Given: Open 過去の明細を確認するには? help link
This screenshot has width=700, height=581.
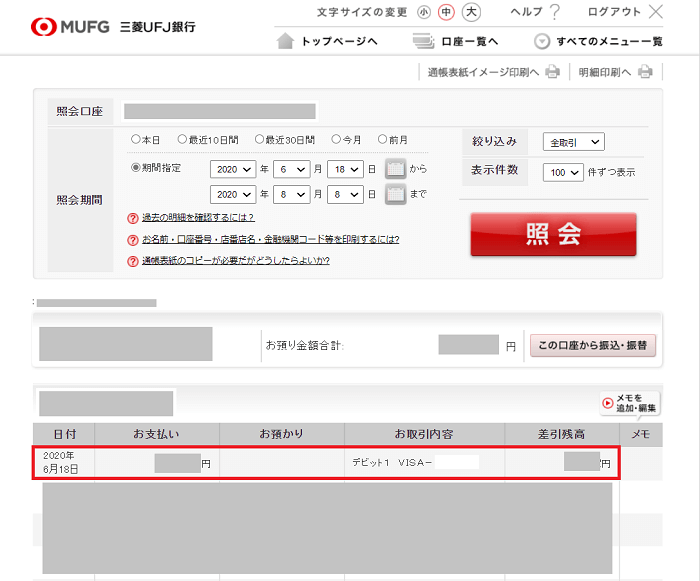Looking at the screenshot, I should point(197,217).
